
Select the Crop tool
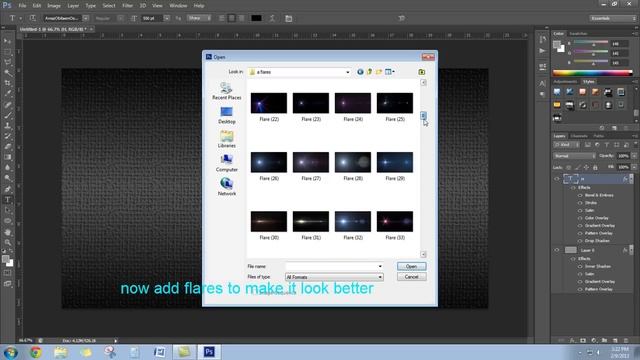7,83
